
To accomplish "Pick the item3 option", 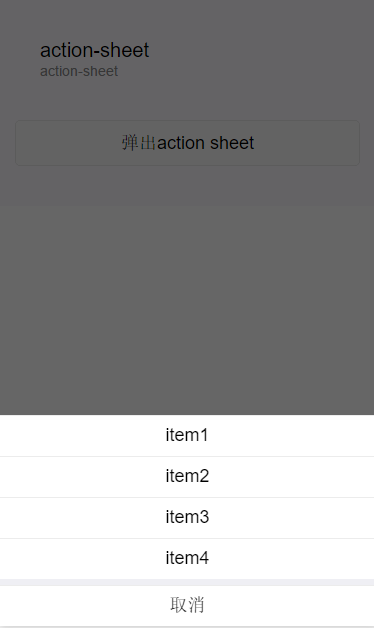I will point(187,518).
